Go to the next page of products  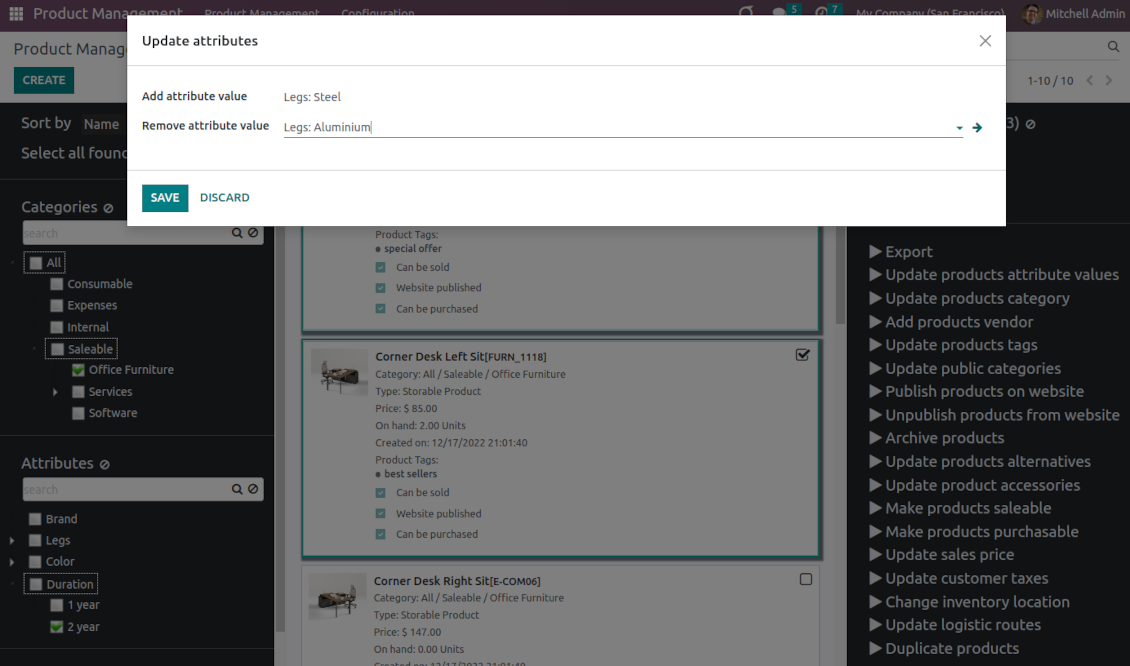(x=1109, y=81)
